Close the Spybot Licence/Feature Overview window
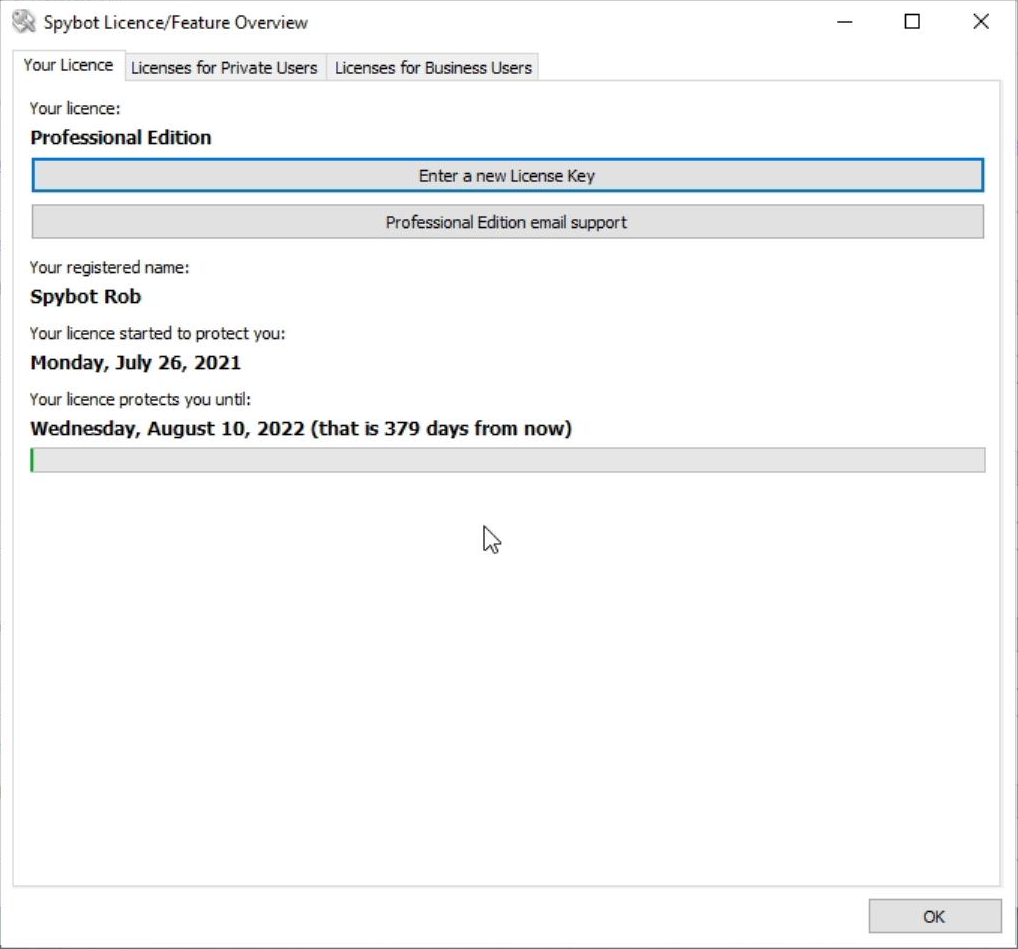This screenshot has width=1018, height=949. coord(981,22)
